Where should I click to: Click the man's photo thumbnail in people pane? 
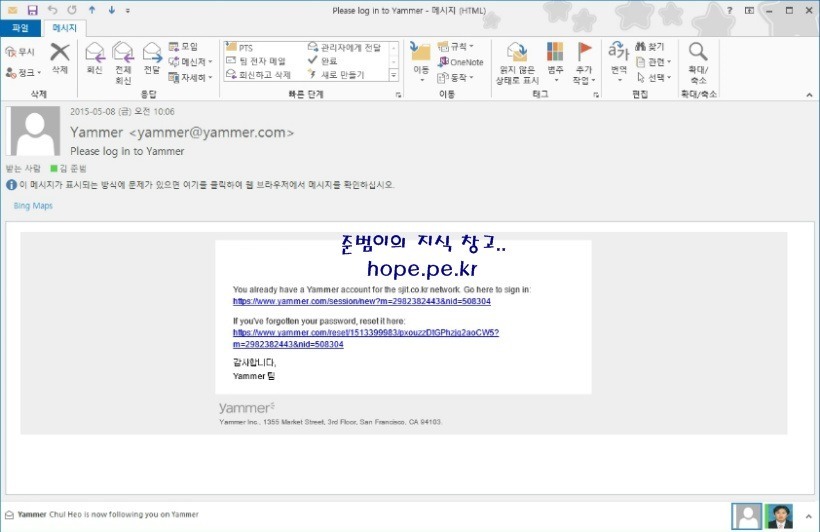click(x=779, y=516)
